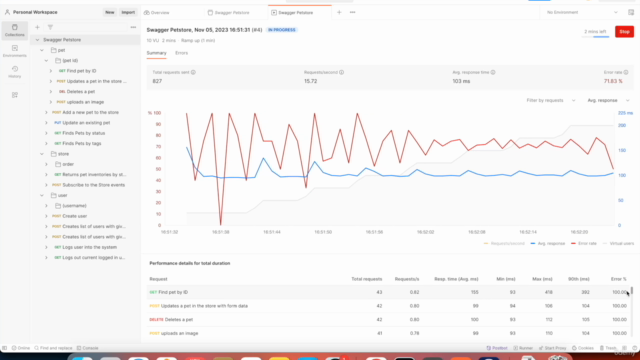Select Find pet by ID in sidebar tree

[82, 71]
